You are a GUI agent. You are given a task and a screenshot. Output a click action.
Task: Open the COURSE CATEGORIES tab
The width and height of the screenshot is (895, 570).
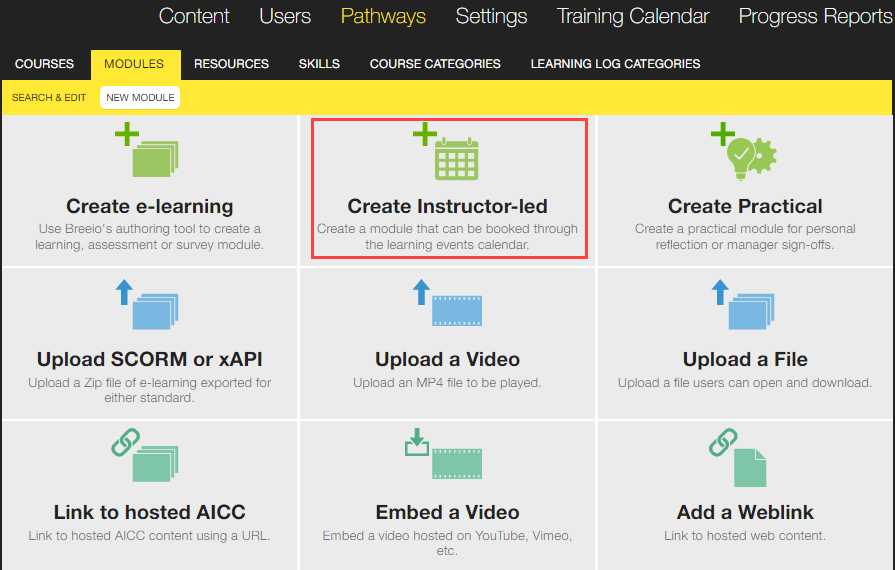pyautogui.click(x=435, y=64)
